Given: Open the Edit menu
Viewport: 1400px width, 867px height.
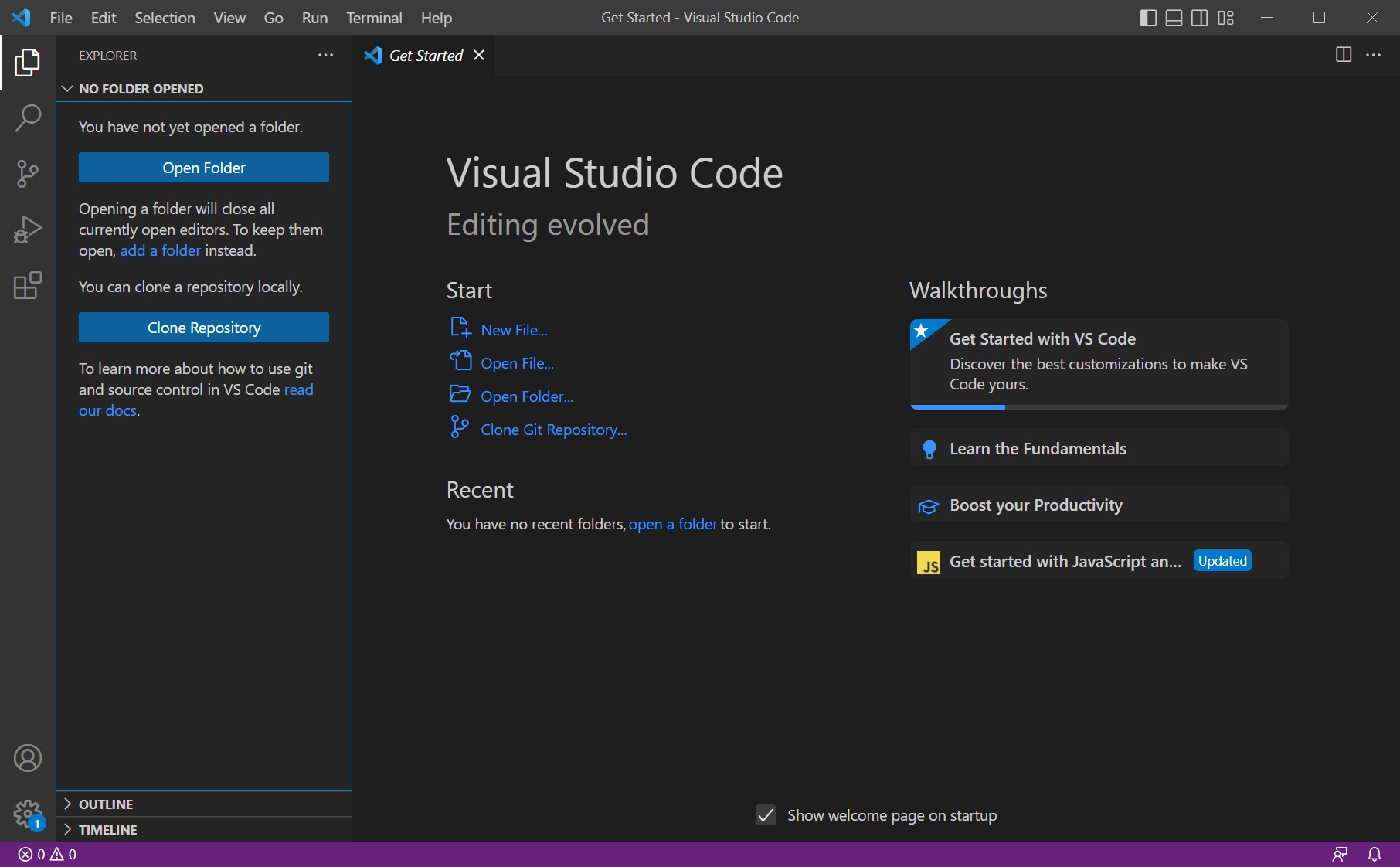Looking at the screenshot, I should 104,17.
